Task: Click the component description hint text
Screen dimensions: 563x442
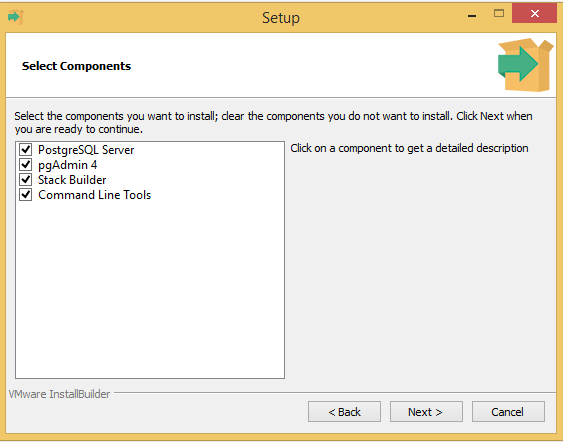Action: point(409,148)
